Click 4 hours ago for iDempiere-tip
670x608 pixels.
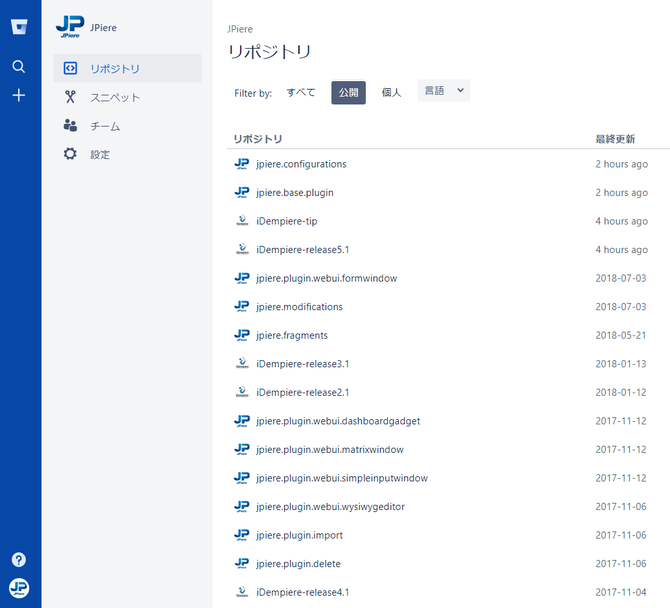click(x=622, y=221)
